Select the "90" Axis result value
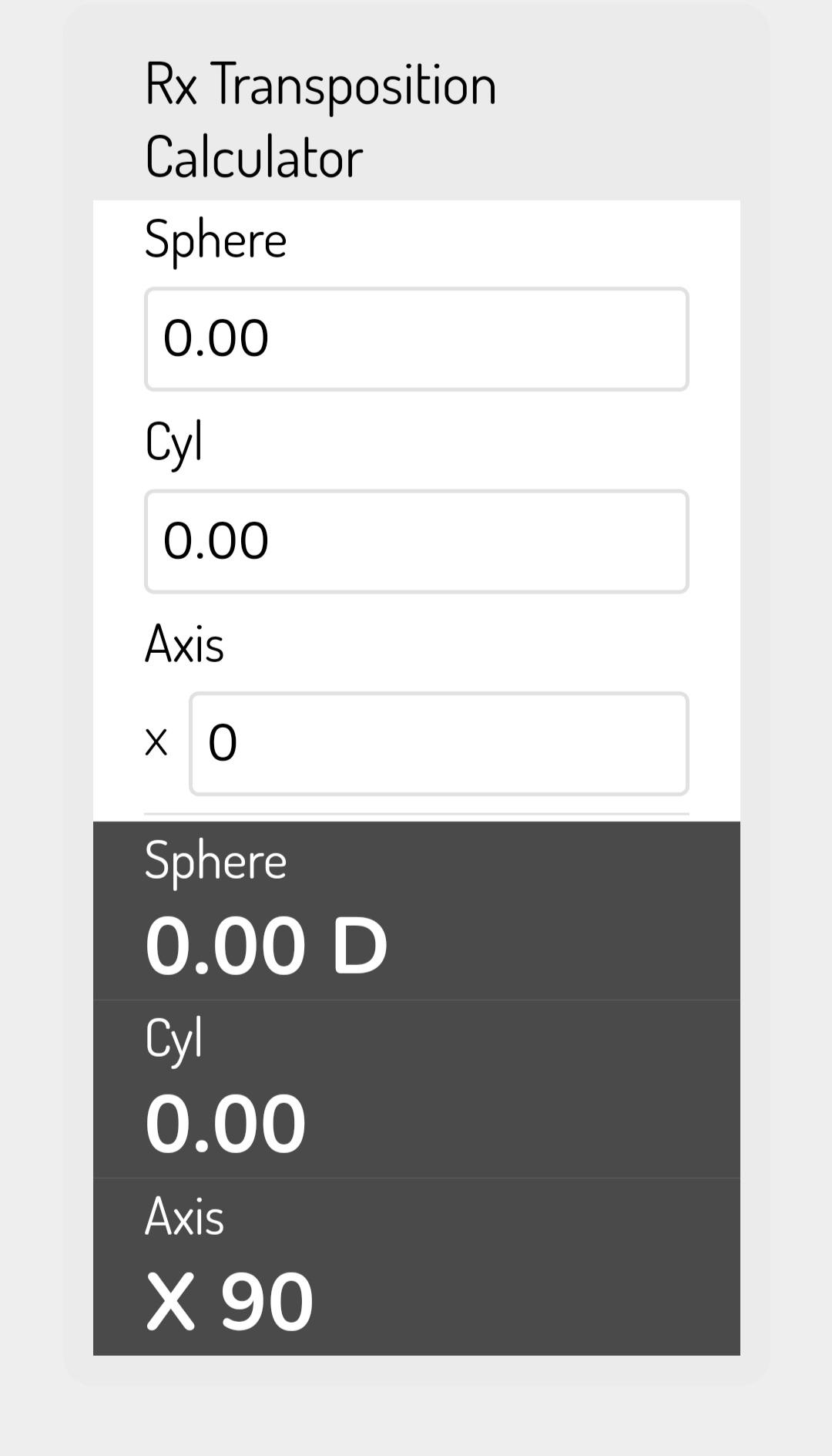The width and height of the screenshot is (832, 1456). pyautogui.click(x=267, y=1303)
